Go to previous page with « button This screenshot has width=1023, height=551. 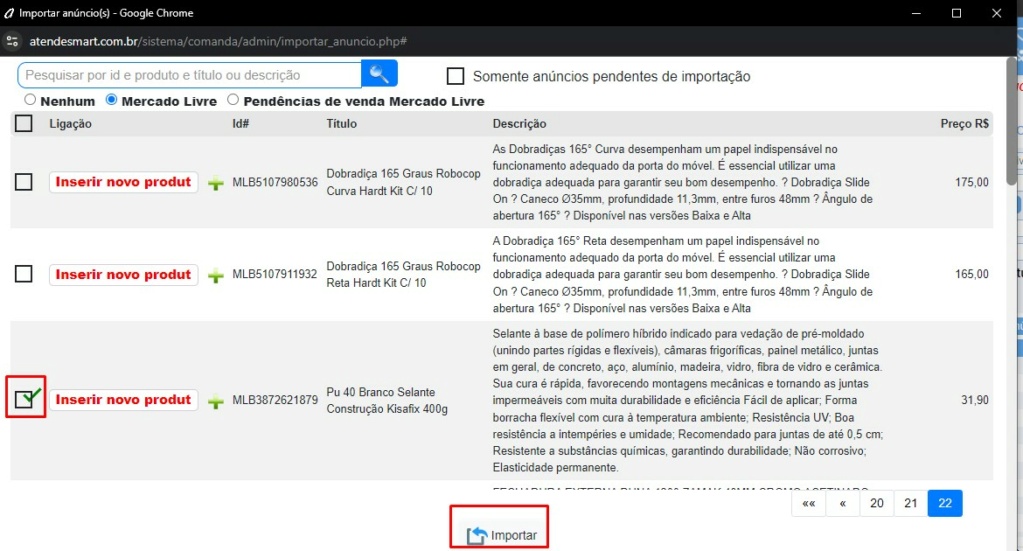(843, 503)
